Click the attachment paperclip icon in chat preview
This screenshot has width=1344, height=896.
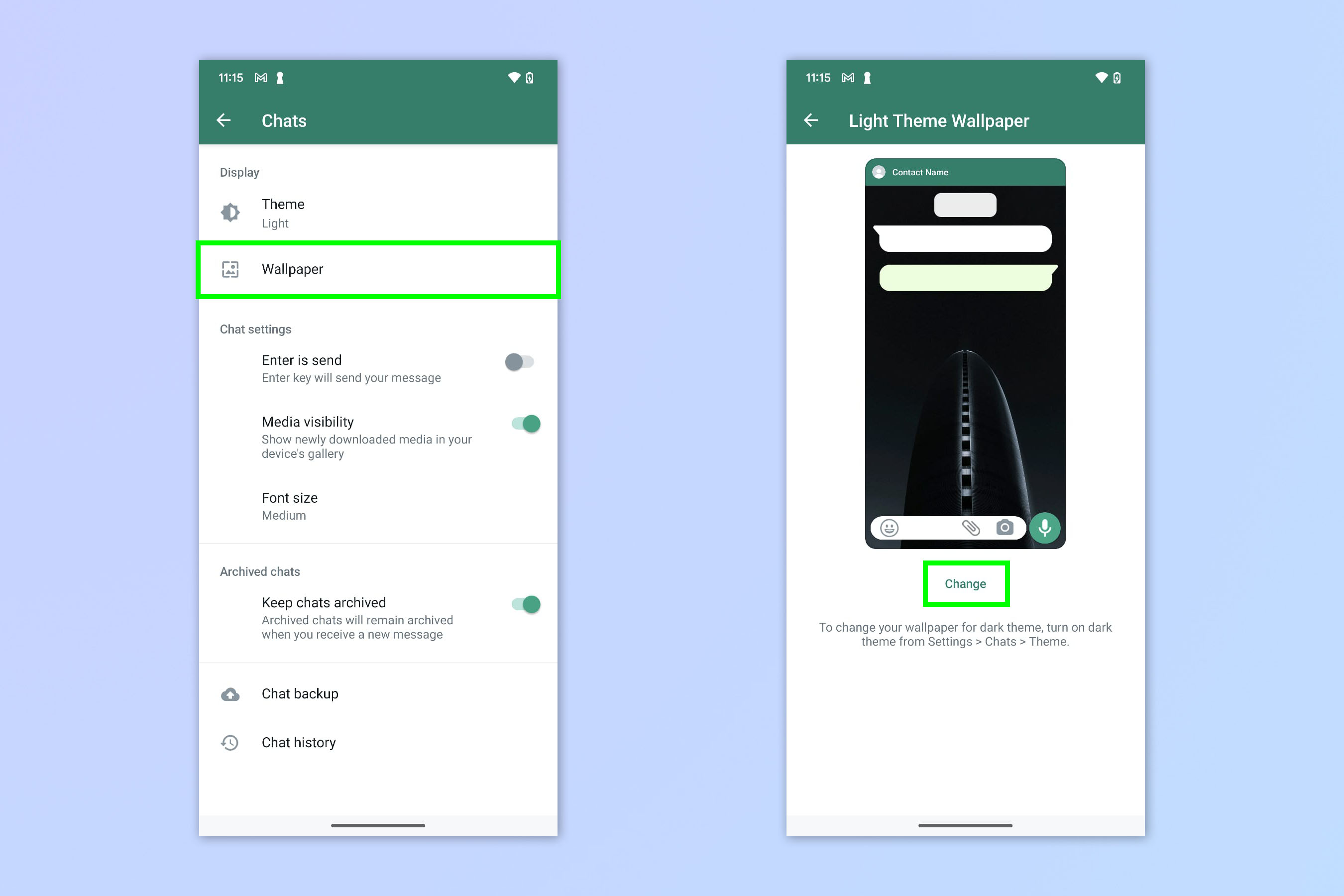[969, 527]
